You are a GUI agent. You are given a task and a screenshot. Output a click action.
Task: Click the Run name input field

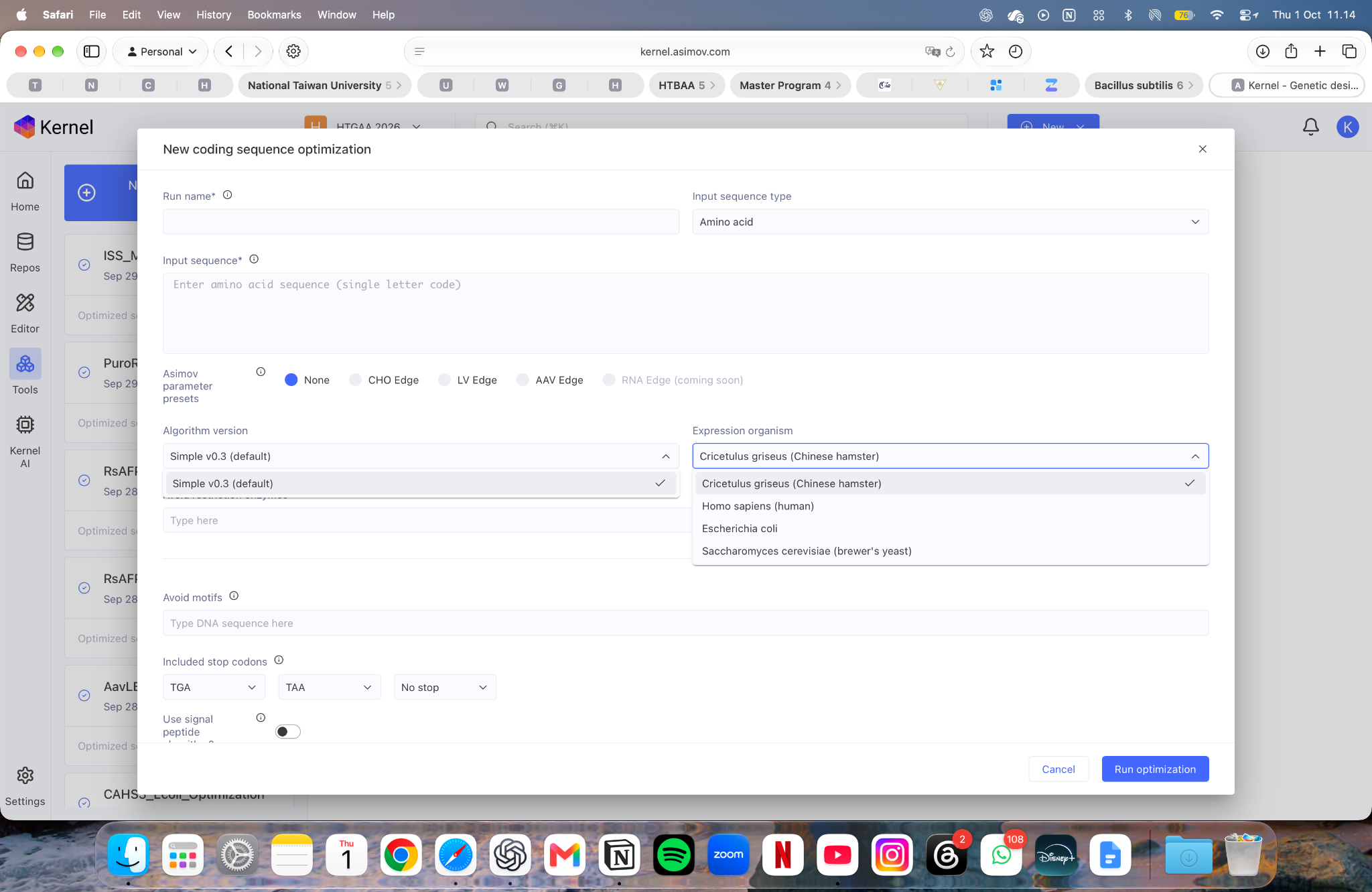(421, 222)
